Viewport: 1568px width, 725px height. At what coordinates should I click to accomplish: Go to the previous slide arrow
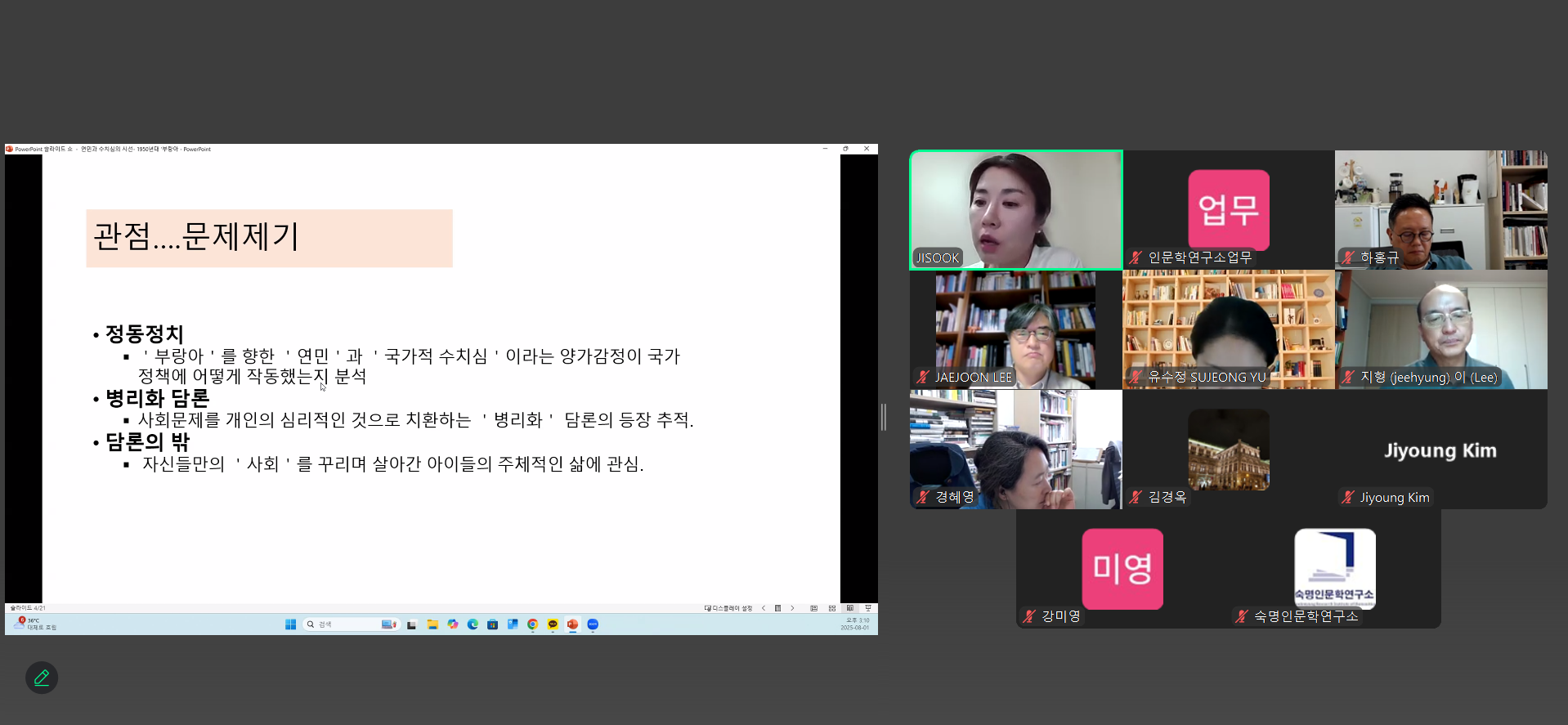(764, 608)
